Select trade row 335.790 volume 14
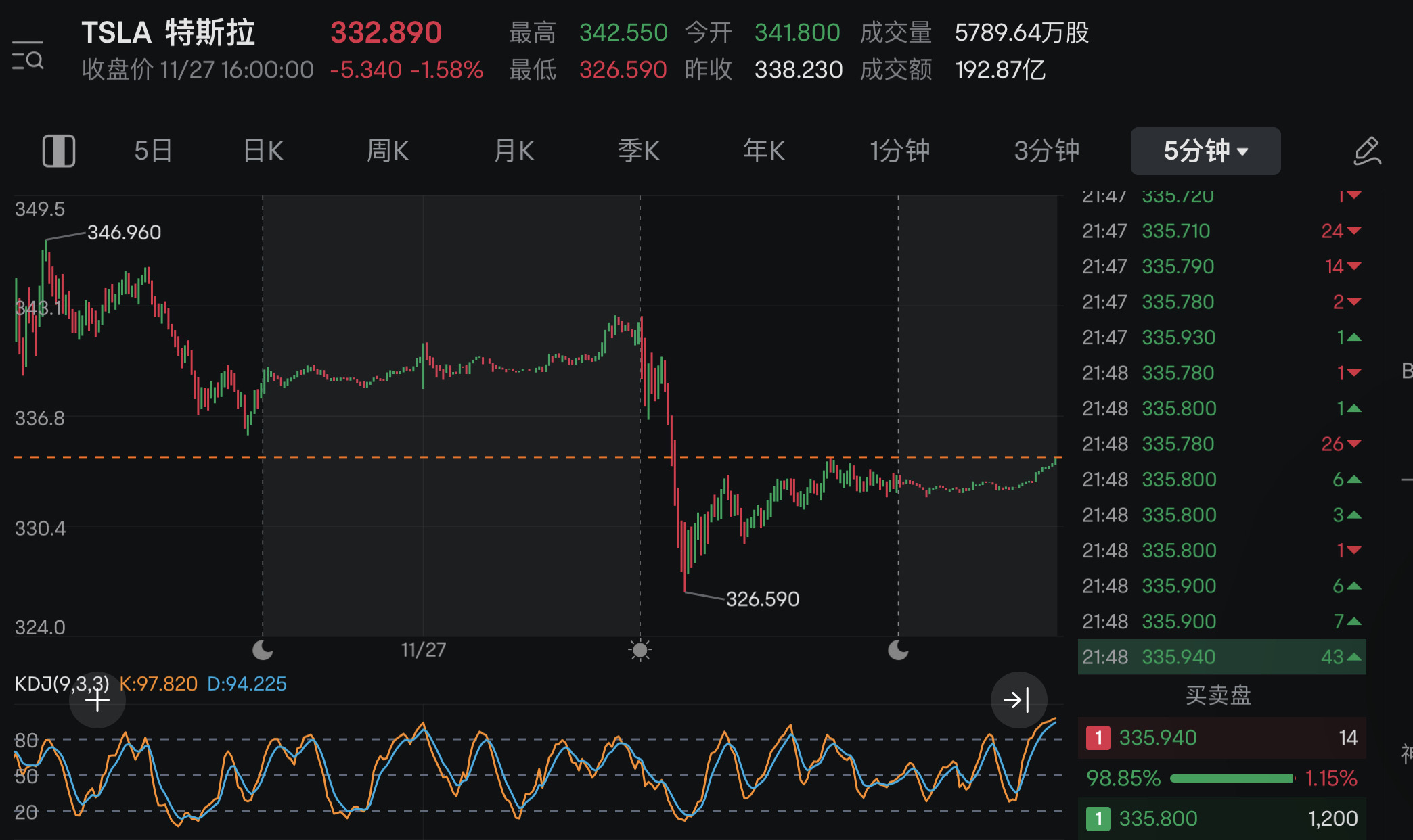The height and width of the screenshot is (840, 1413). coord(1221,266)
